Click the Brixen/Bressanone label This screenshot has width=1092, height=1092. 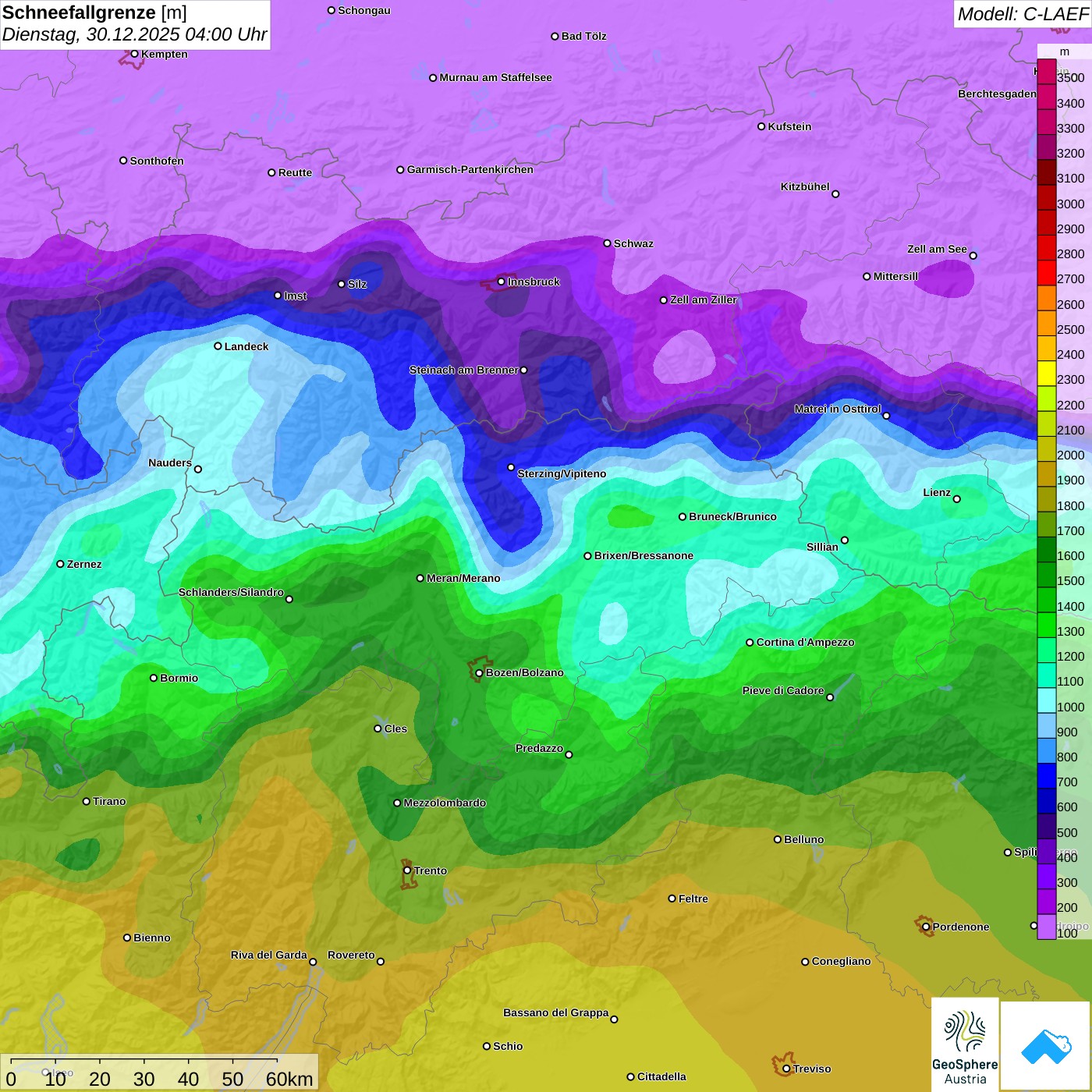coord(643,555)
